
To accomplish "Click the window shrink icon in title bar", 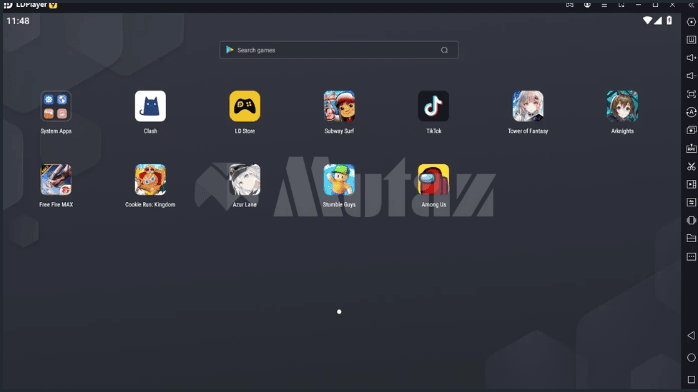I will coord(621,5).
